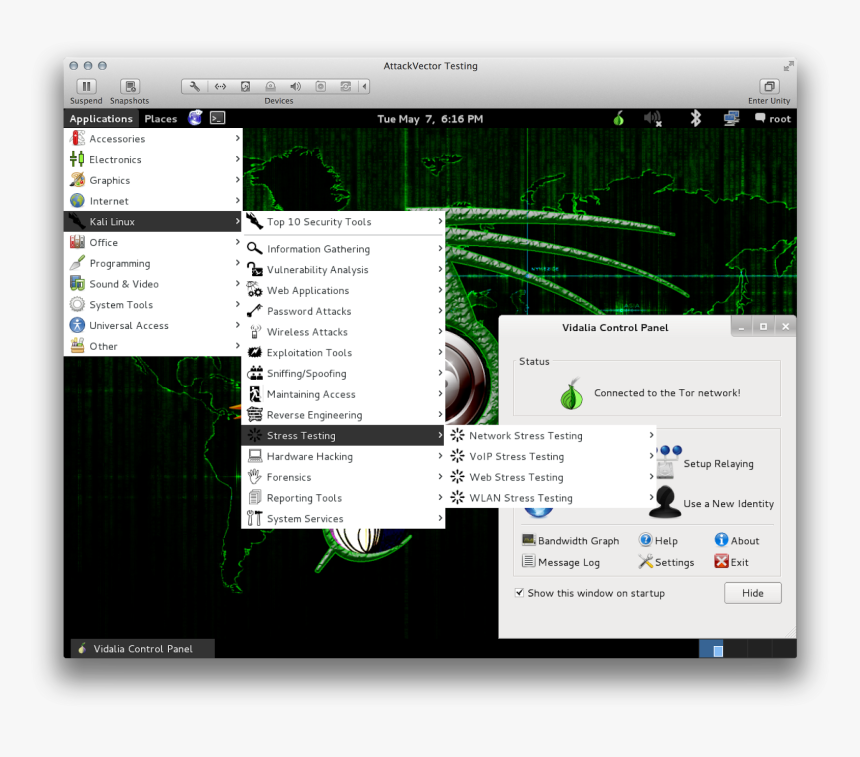
Task: Click the sound speaker icon in Devices
Action: click(x=295, y=86)
